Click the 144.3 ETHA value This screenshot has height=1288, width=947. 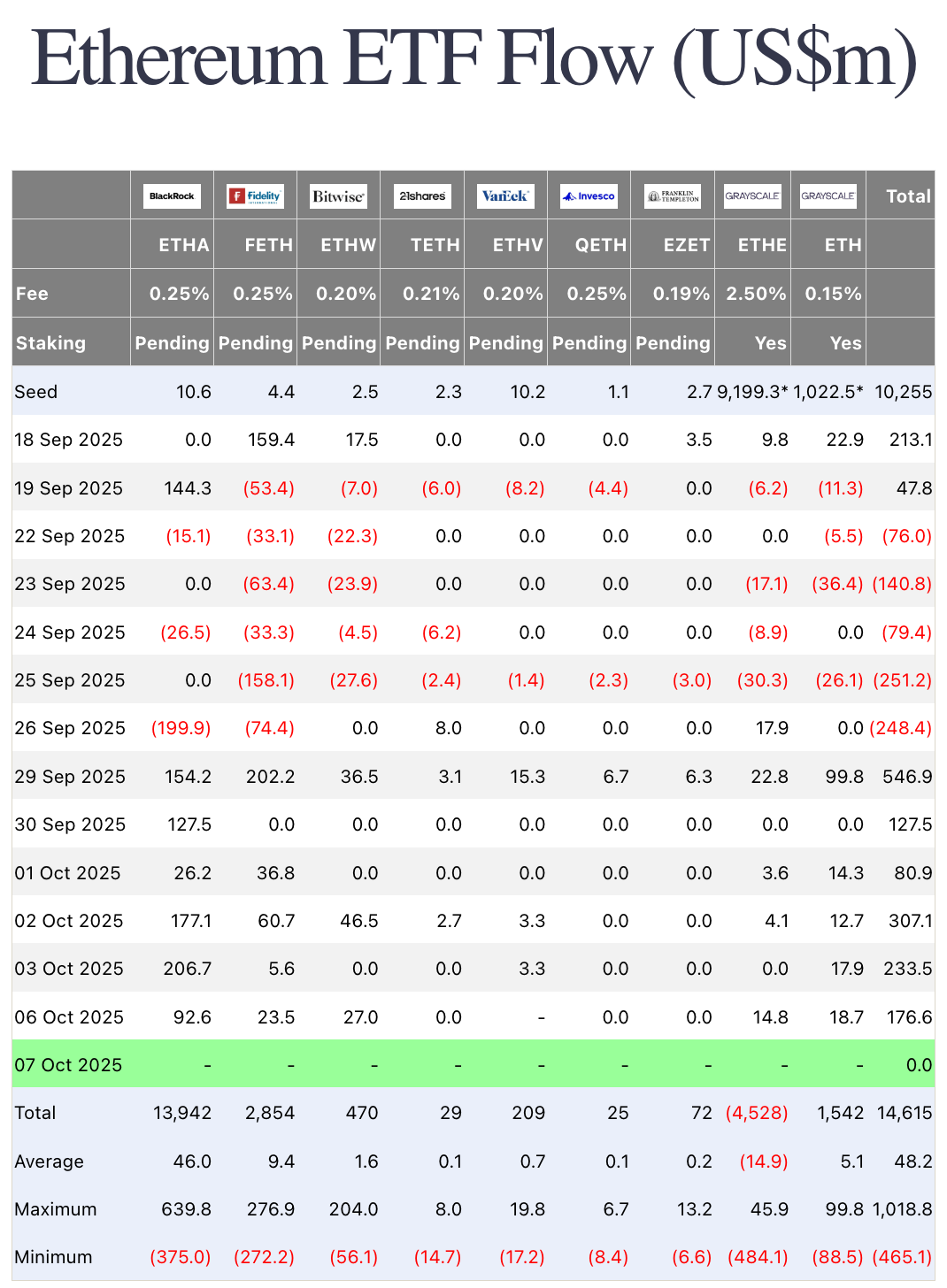click(x=188, y=488)
